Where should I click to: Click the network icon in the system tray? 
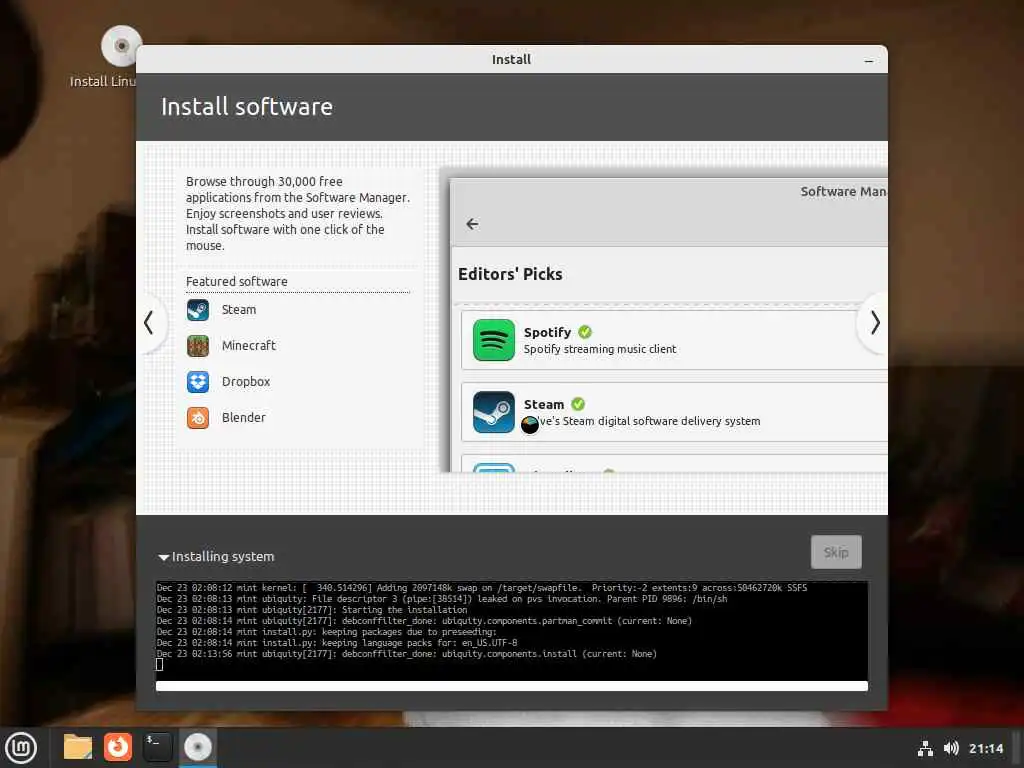click(x=925, y=748)
